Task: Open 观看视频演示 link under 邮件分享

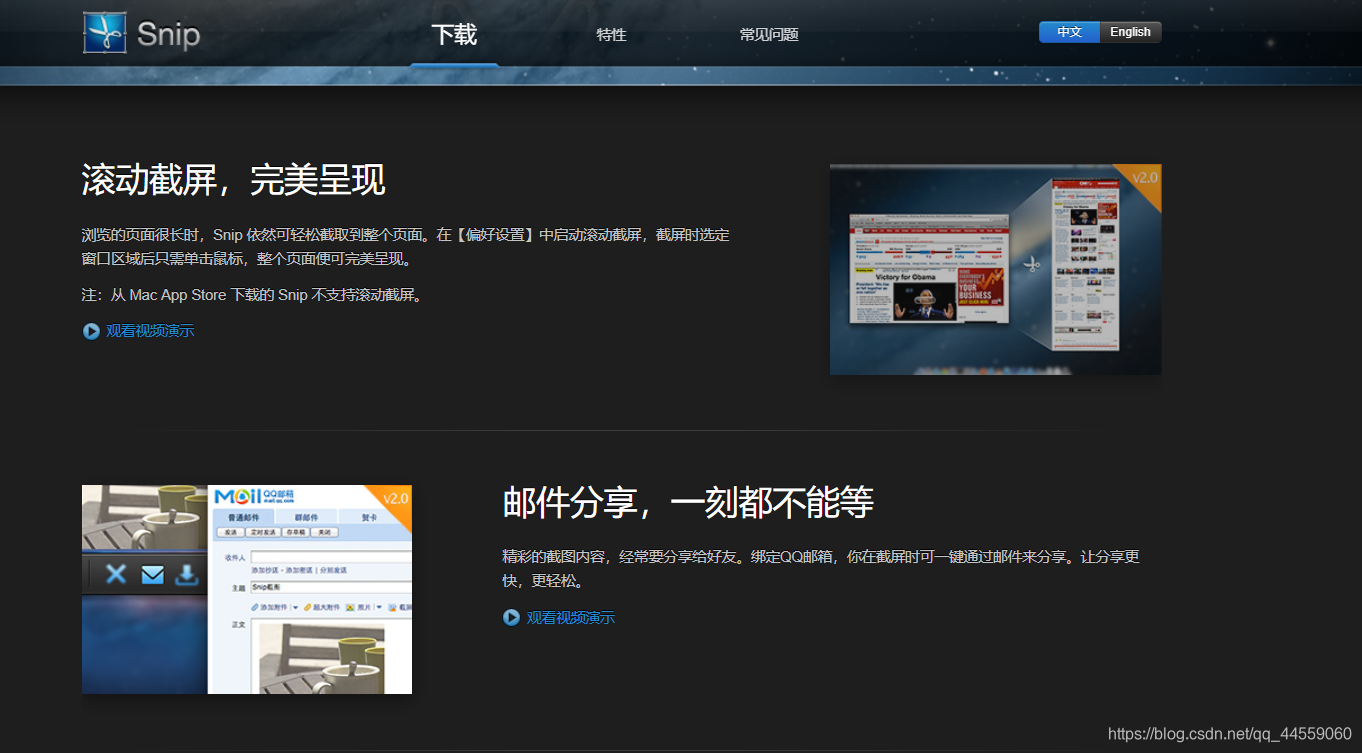Action: pos(571,618)
